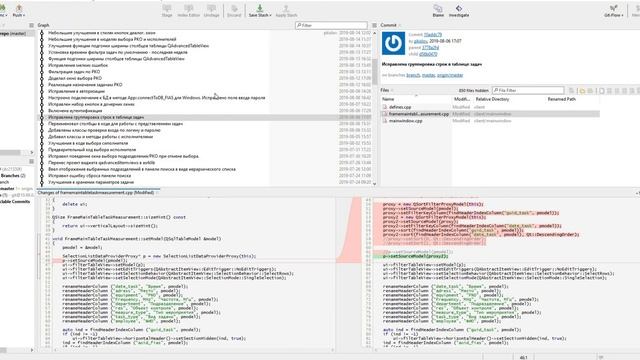640x360 pixels.
Task: Select defines.cpp in the Files list
Action: (400, 107)
